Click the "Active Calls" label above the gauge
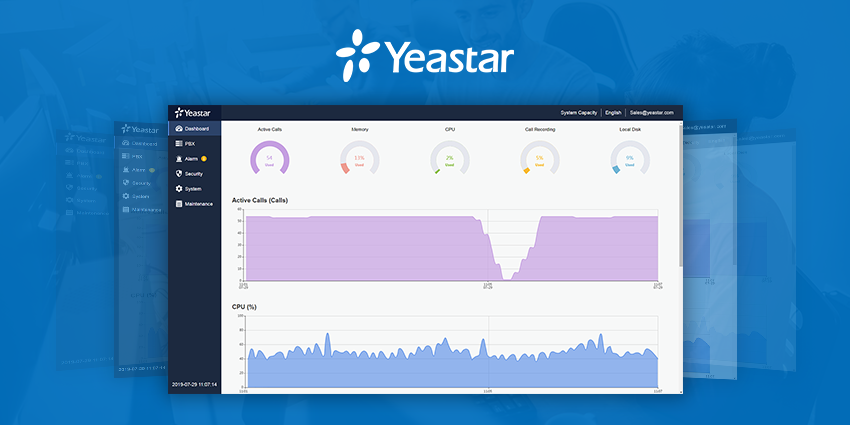This screenshot has height=425, width=850. click(x=269, y=130)
